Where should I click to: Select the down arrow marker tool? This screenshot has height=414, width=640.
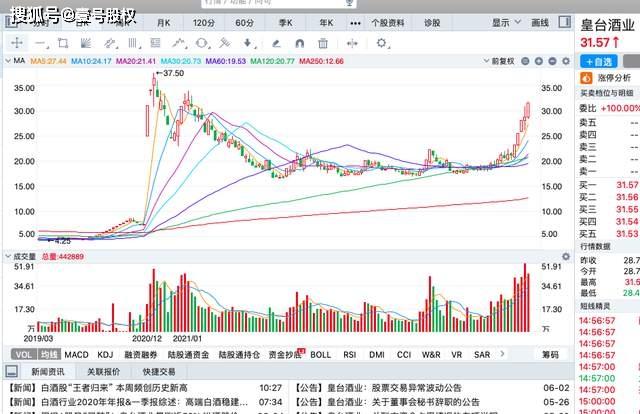(x=248, y=43)
